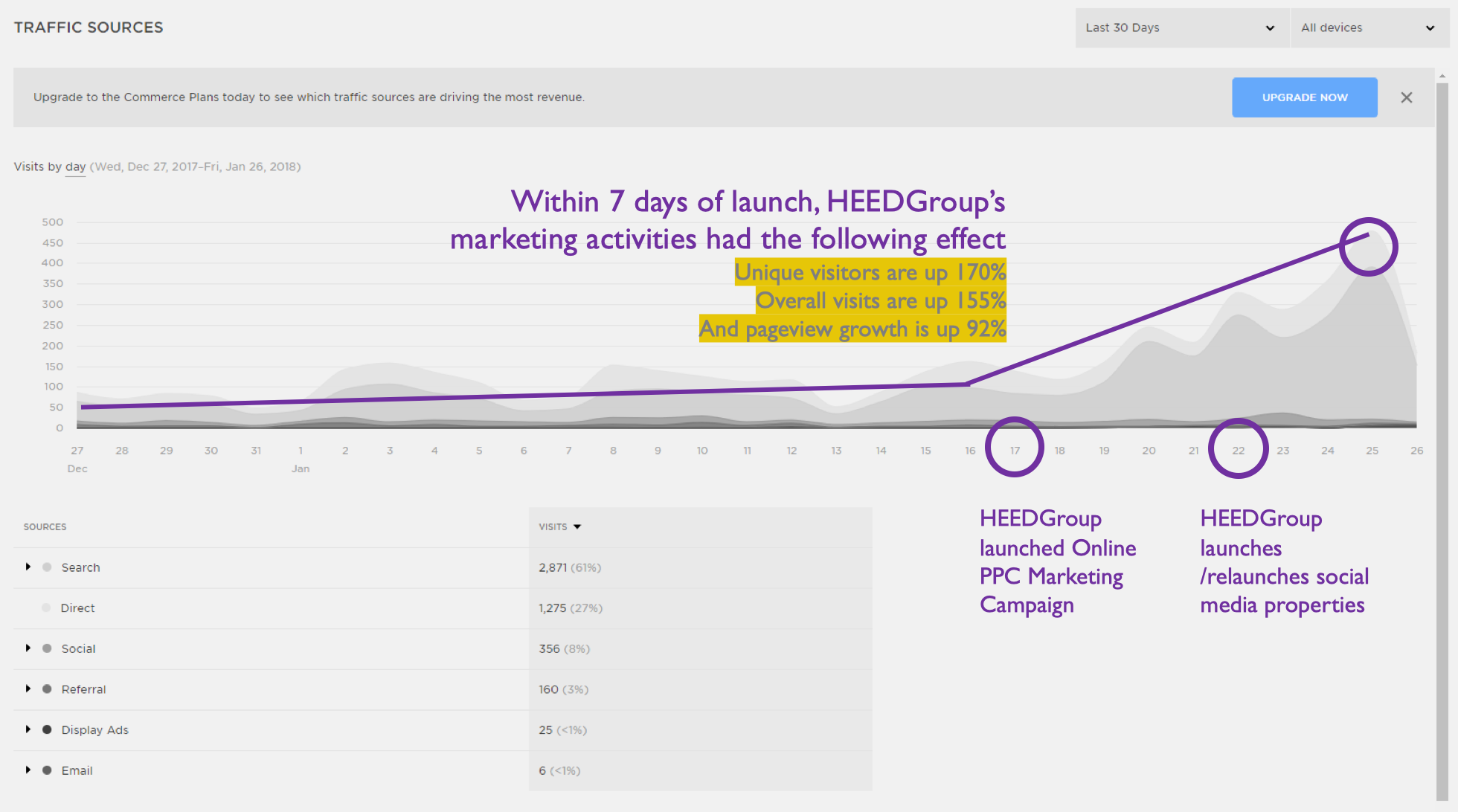
Task: Open the Last 30 Days dropdown
Action: pyautogui.click(x=1181, y=28)
